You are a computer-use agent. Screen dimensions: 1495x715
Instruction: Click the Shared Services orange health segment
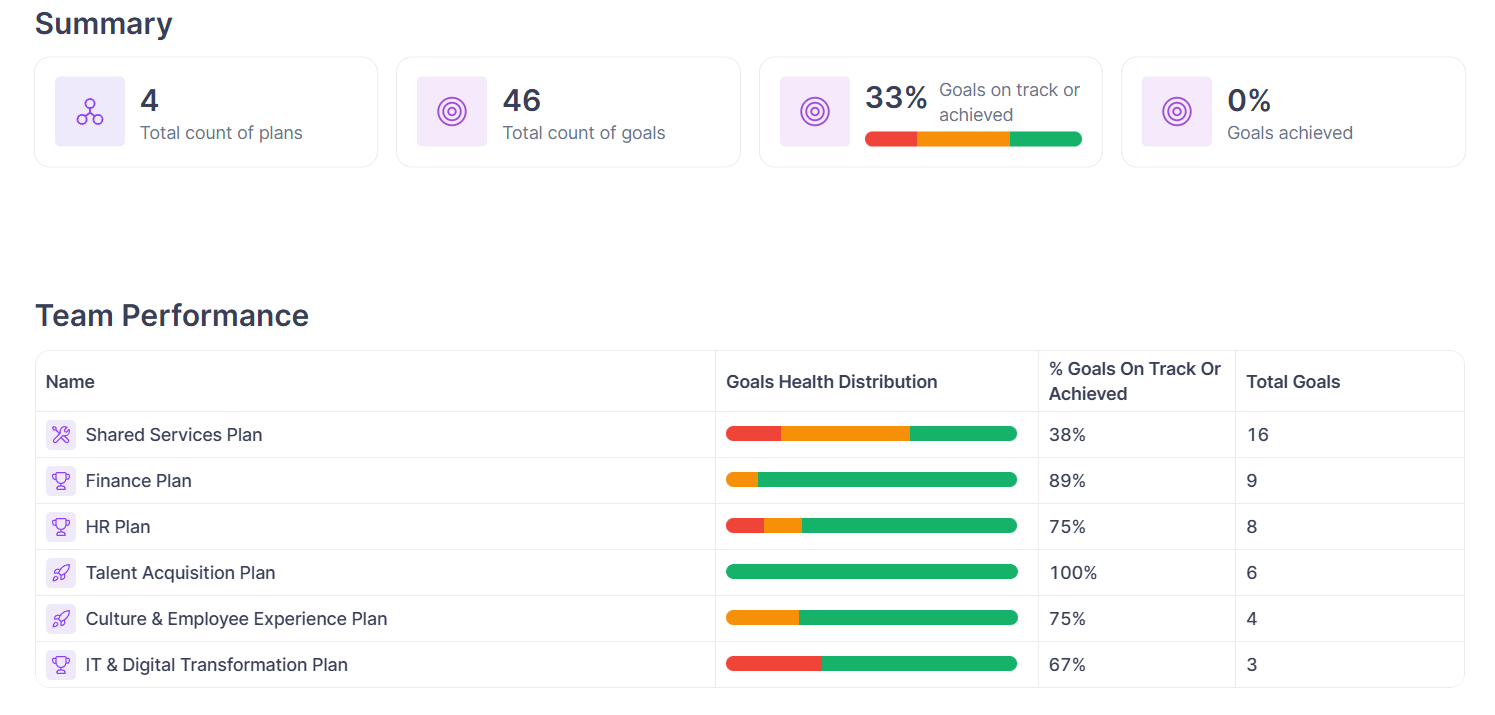pyautogui.click(x=845, y=434)
